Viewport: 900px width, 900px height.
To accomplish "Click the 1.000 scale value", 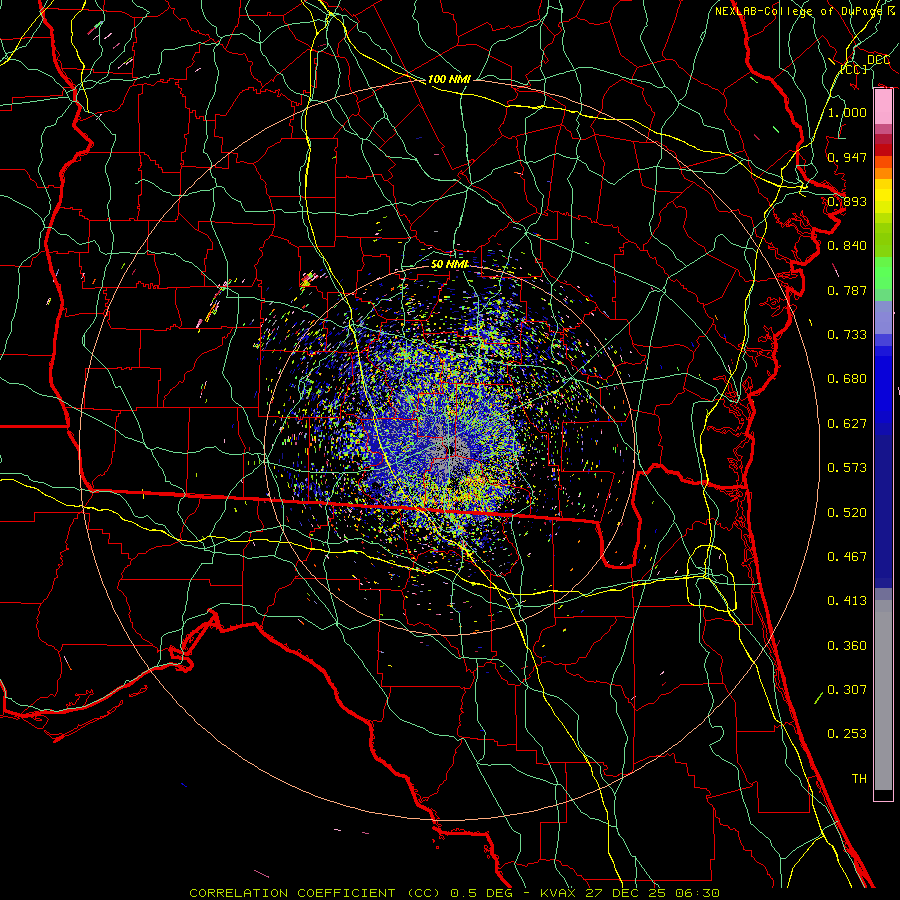I will [847, 112].
